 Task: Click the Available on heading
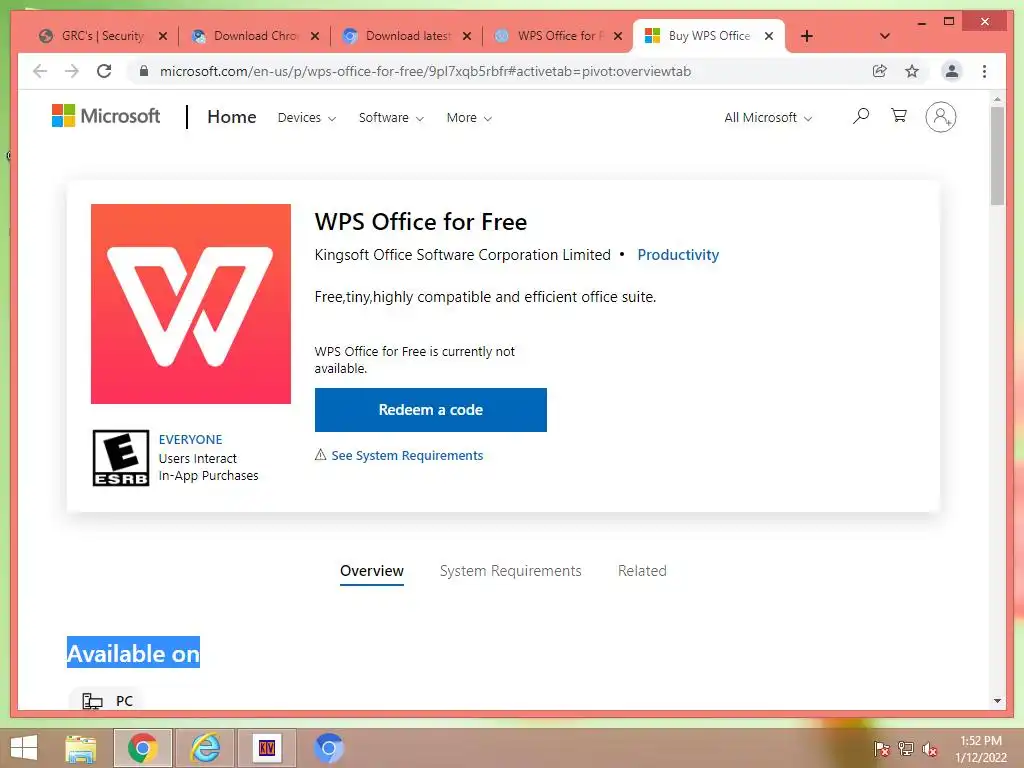tap(133, 653)
